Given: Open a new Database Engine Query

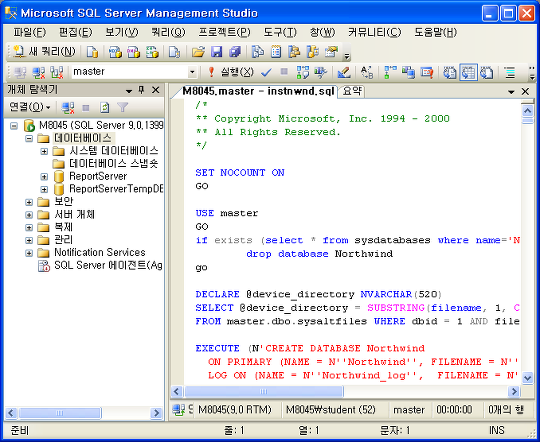Looking at the screenshot, I should [x=92, y=52].
